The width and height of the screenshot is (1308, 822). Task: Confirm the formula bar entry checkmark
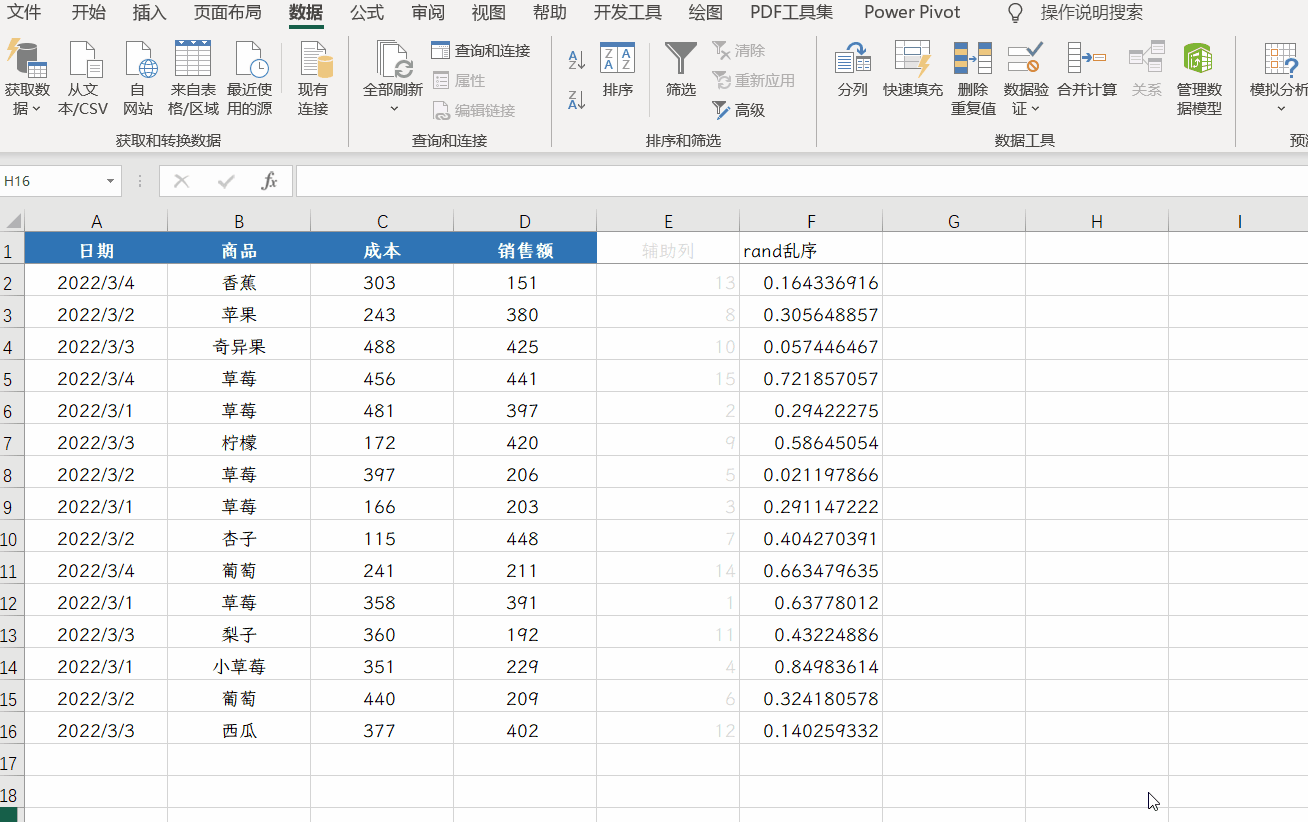pyautogui.click(x=226, y=181)
